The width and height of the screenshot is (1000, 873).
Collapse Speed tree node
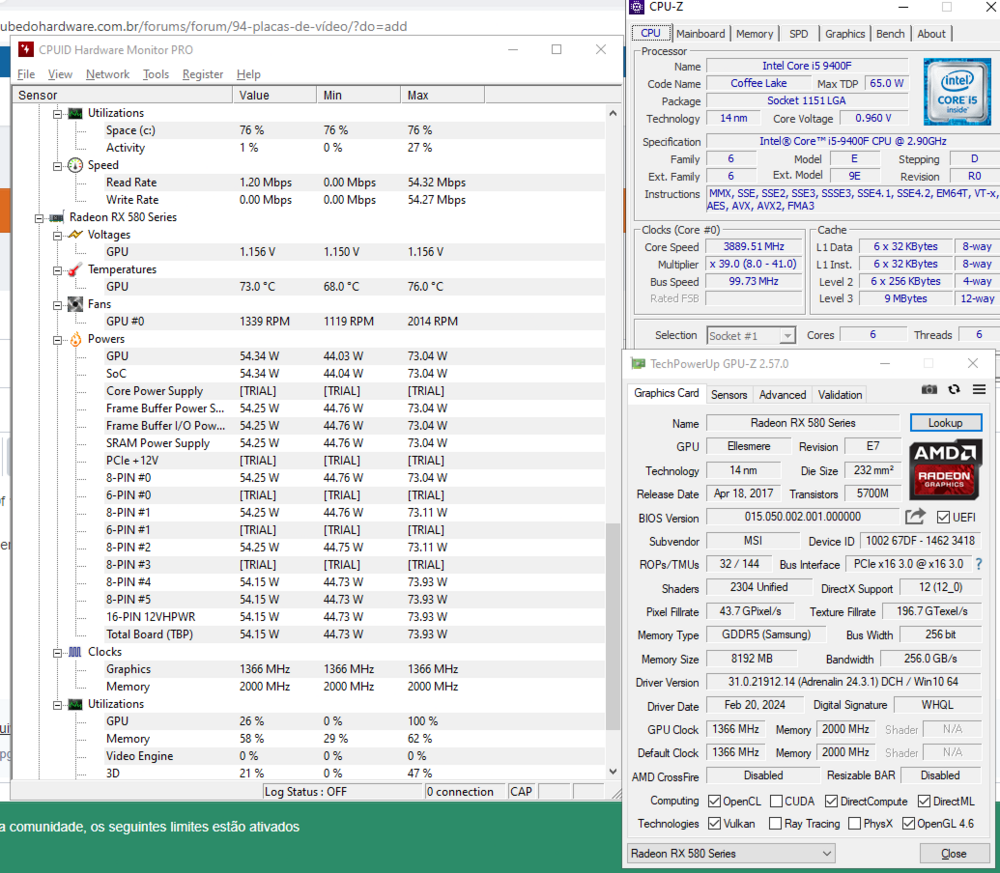[57, 166]
